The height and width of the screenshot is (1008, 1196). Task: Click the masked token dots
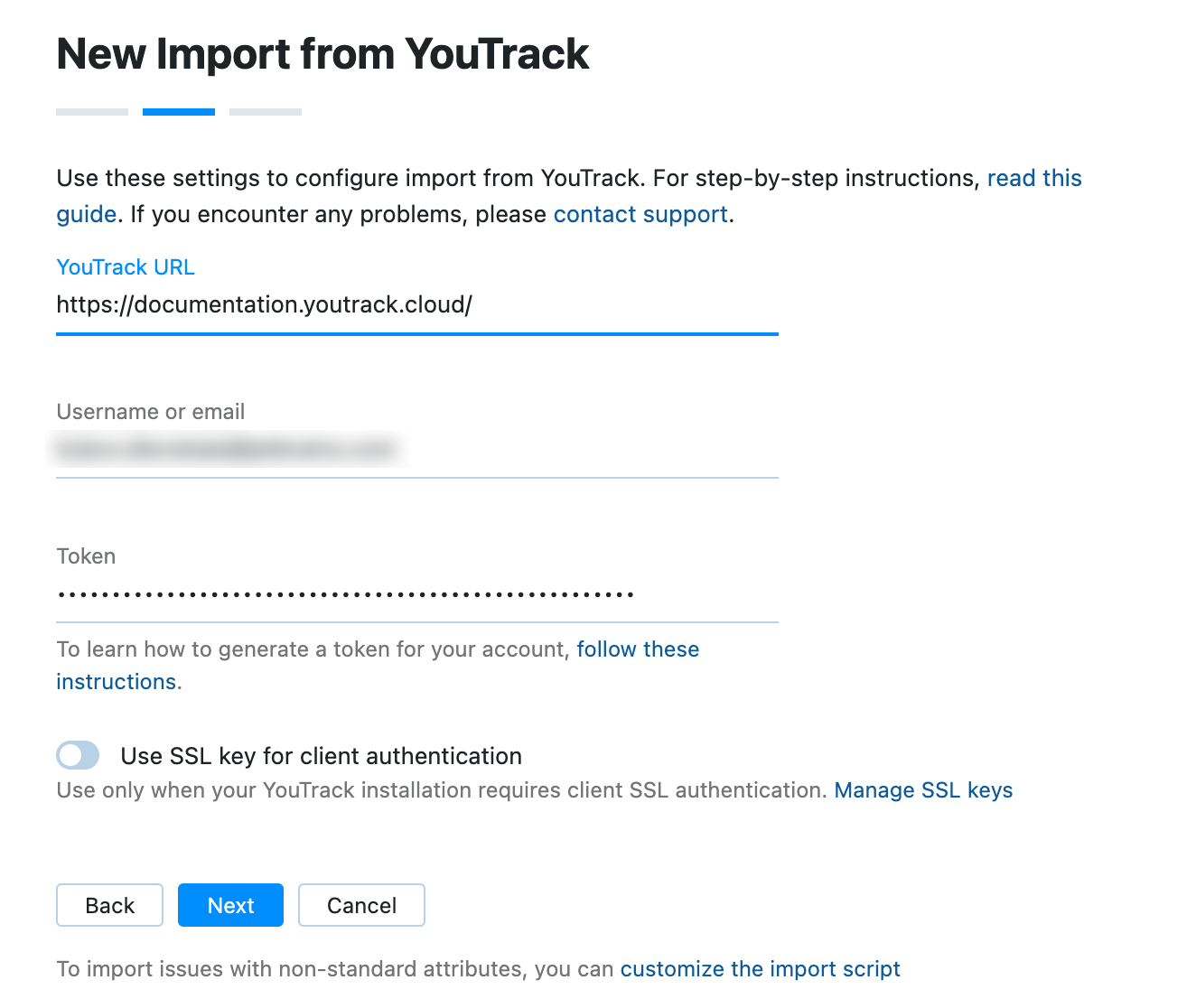345,594
